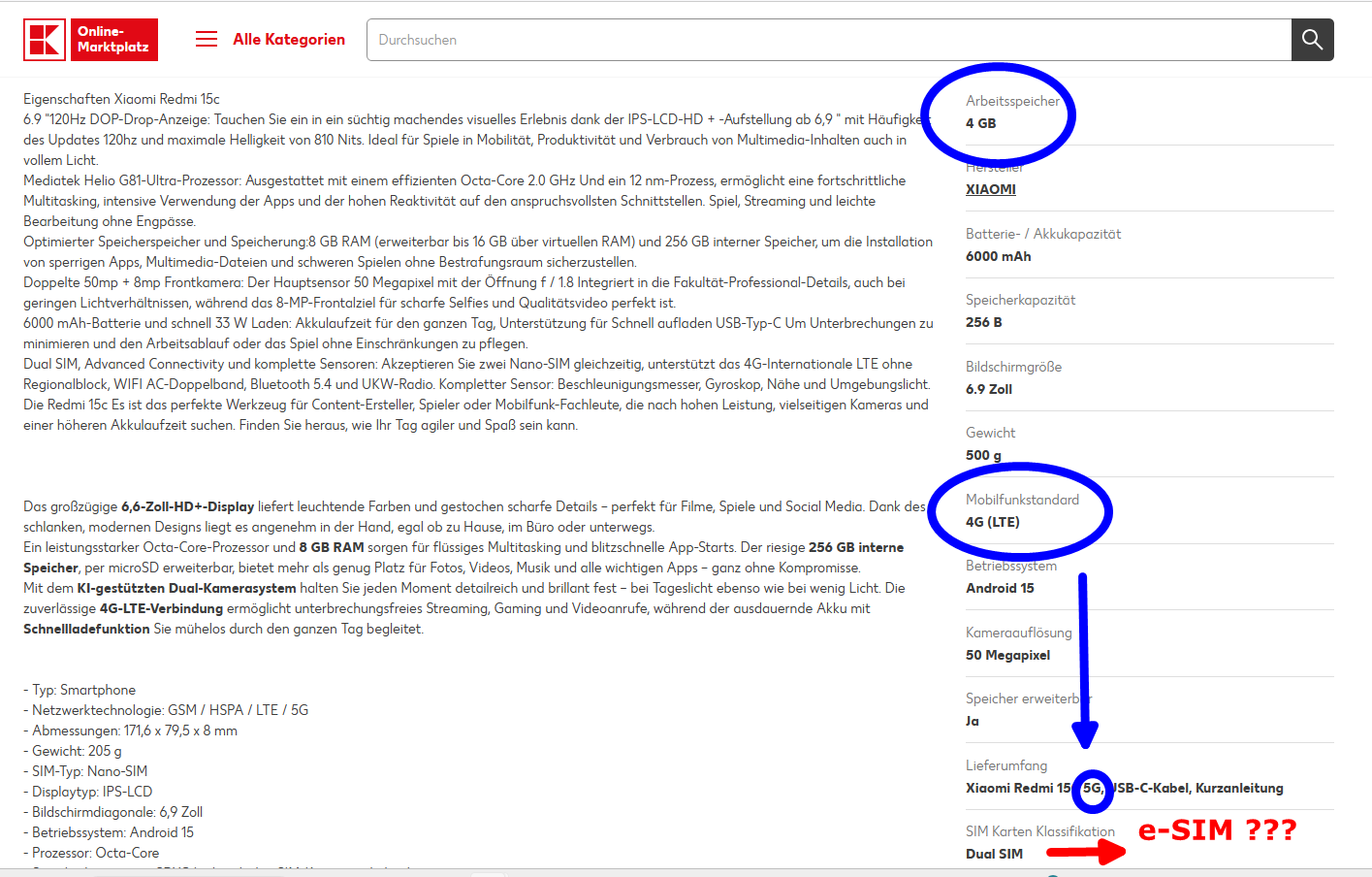
Task: Click the SIM Karten Klassifikation label
Action: pyautogui.click(x=1040, y=831)
